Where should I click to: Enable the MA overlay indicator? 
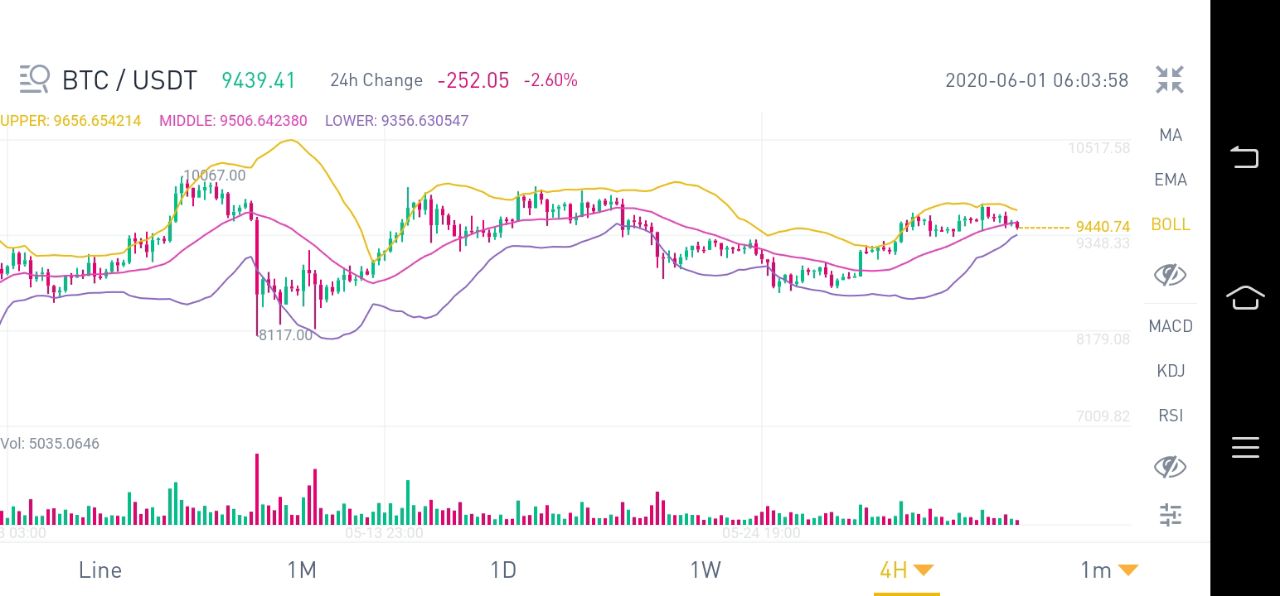coord(1170,135)
